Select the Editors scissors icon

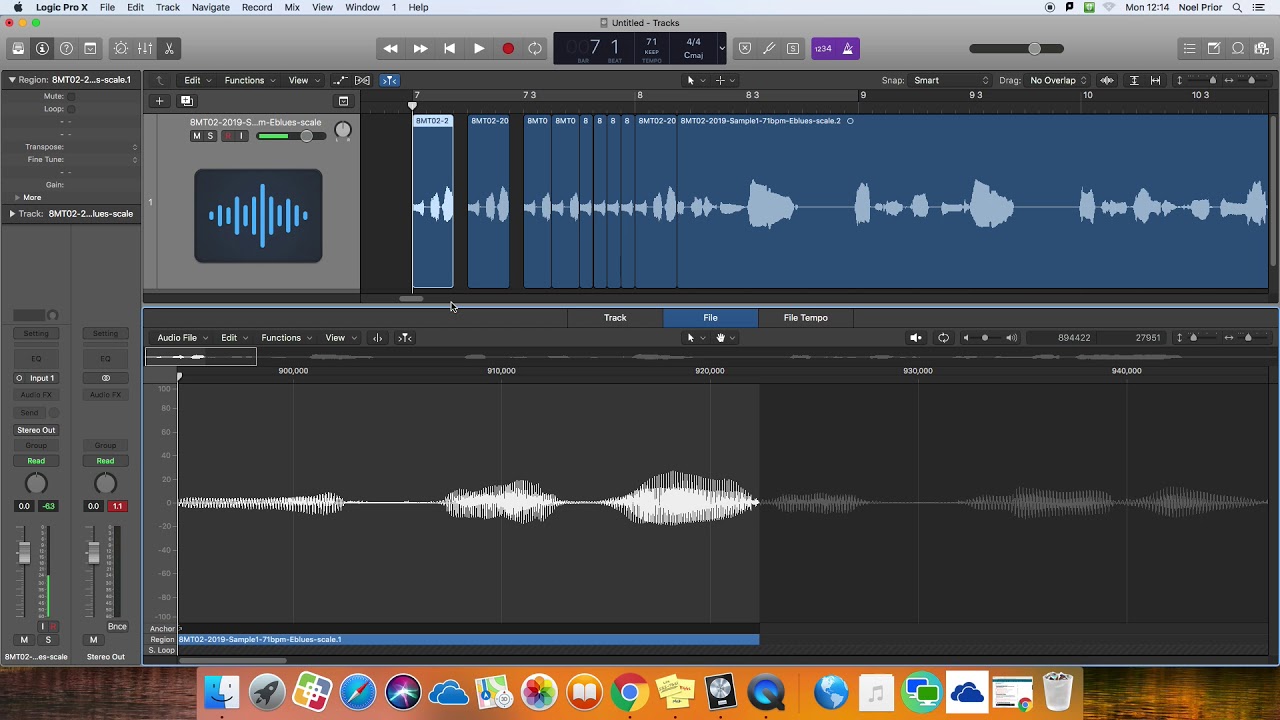[x=169, y=48]
